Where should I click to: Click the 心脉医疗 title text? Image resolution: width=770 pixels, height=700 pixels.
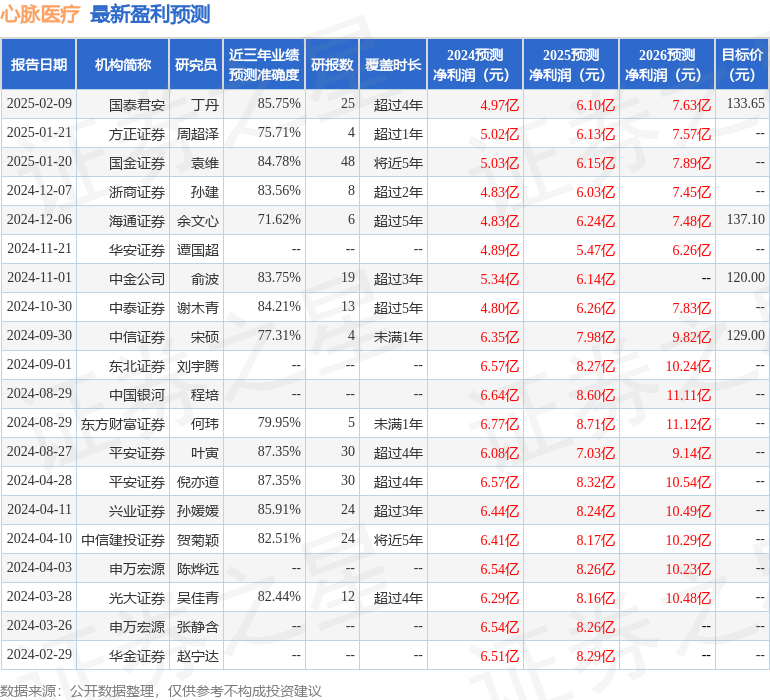pyautogui.click(x=40, y=14)
